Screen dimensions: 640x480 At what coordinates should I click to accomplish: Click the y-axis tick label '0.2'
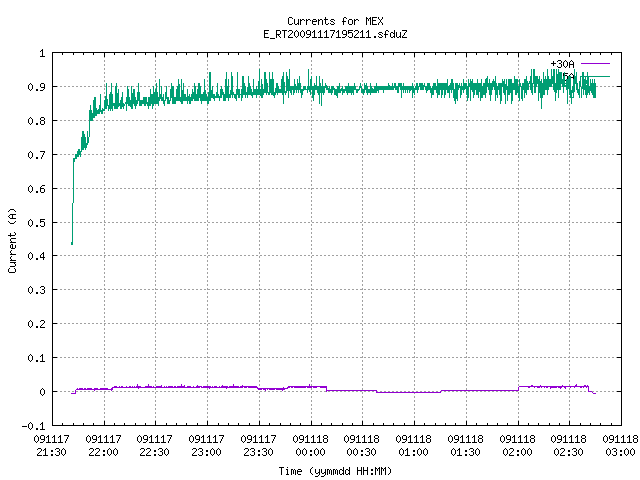point(36,324)
